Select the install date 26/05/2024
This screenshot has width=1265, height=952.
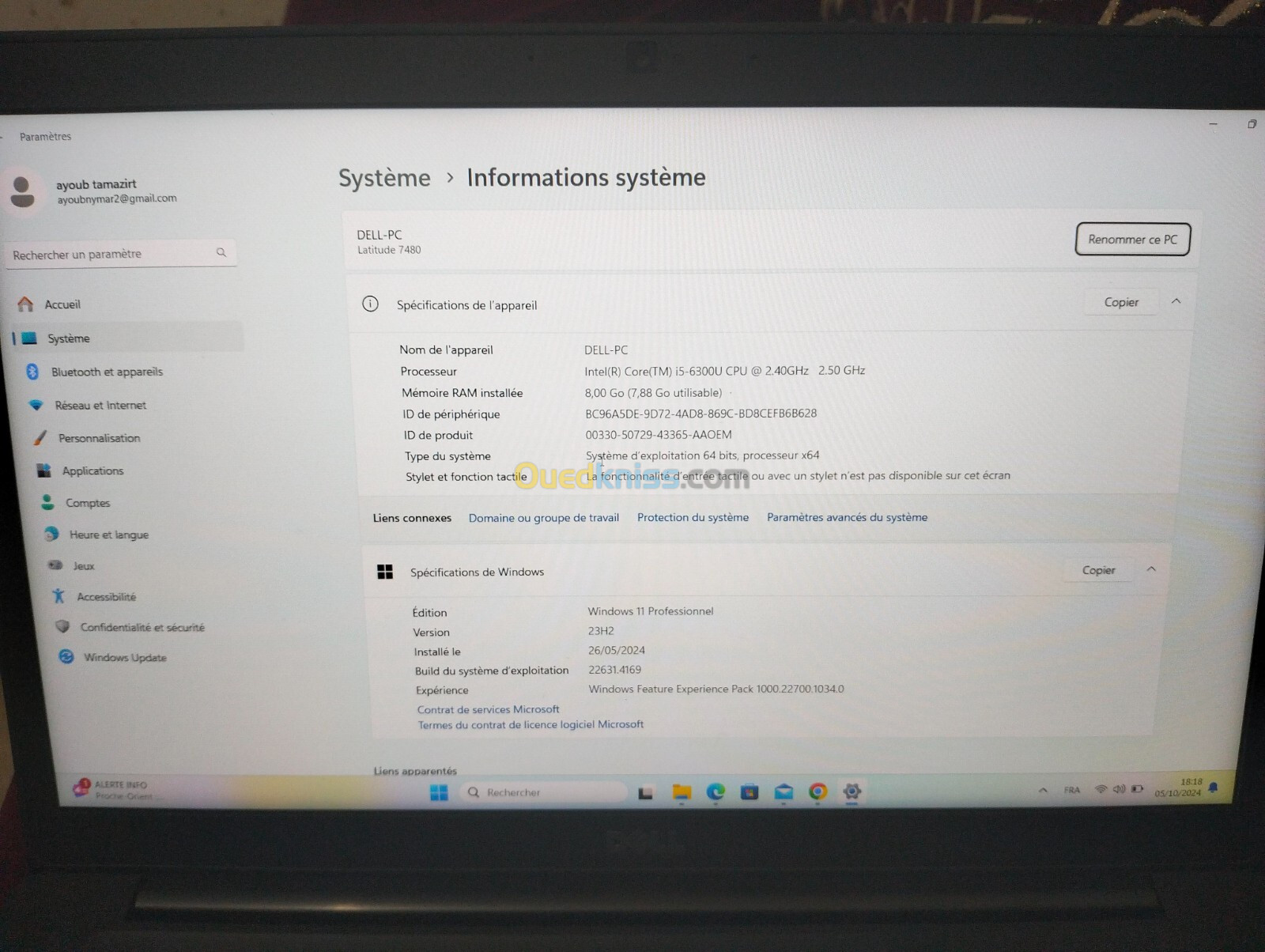click(x=617, y=650)
